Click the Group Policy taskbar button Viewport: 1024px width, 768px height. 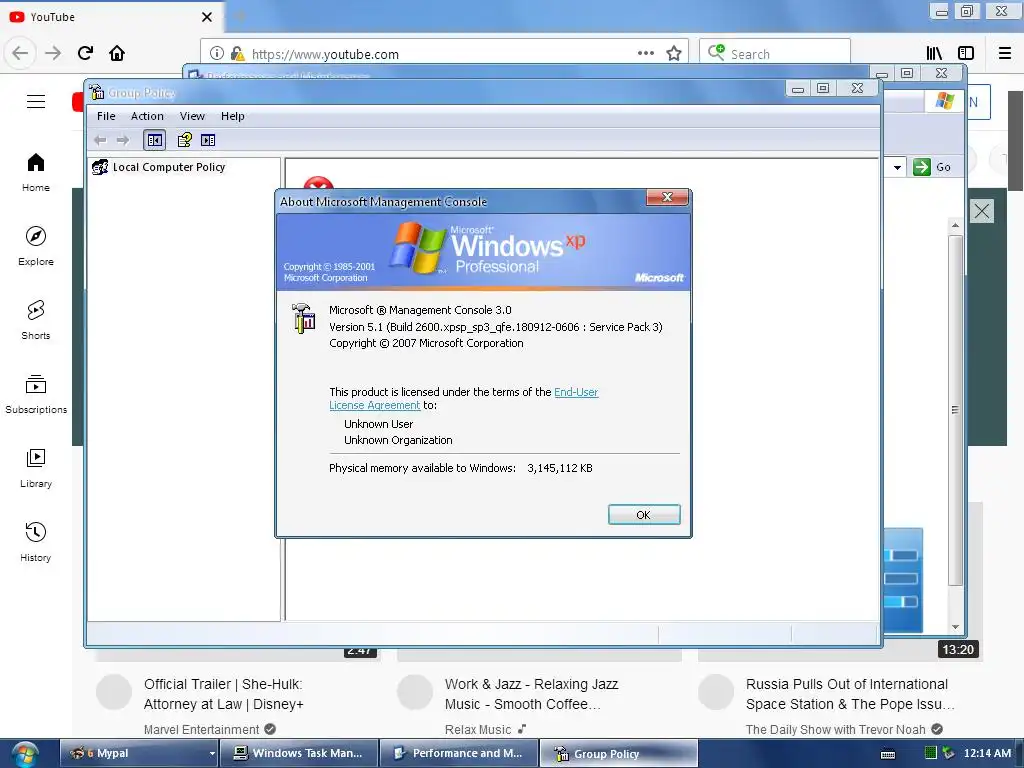tap(618, 753)
